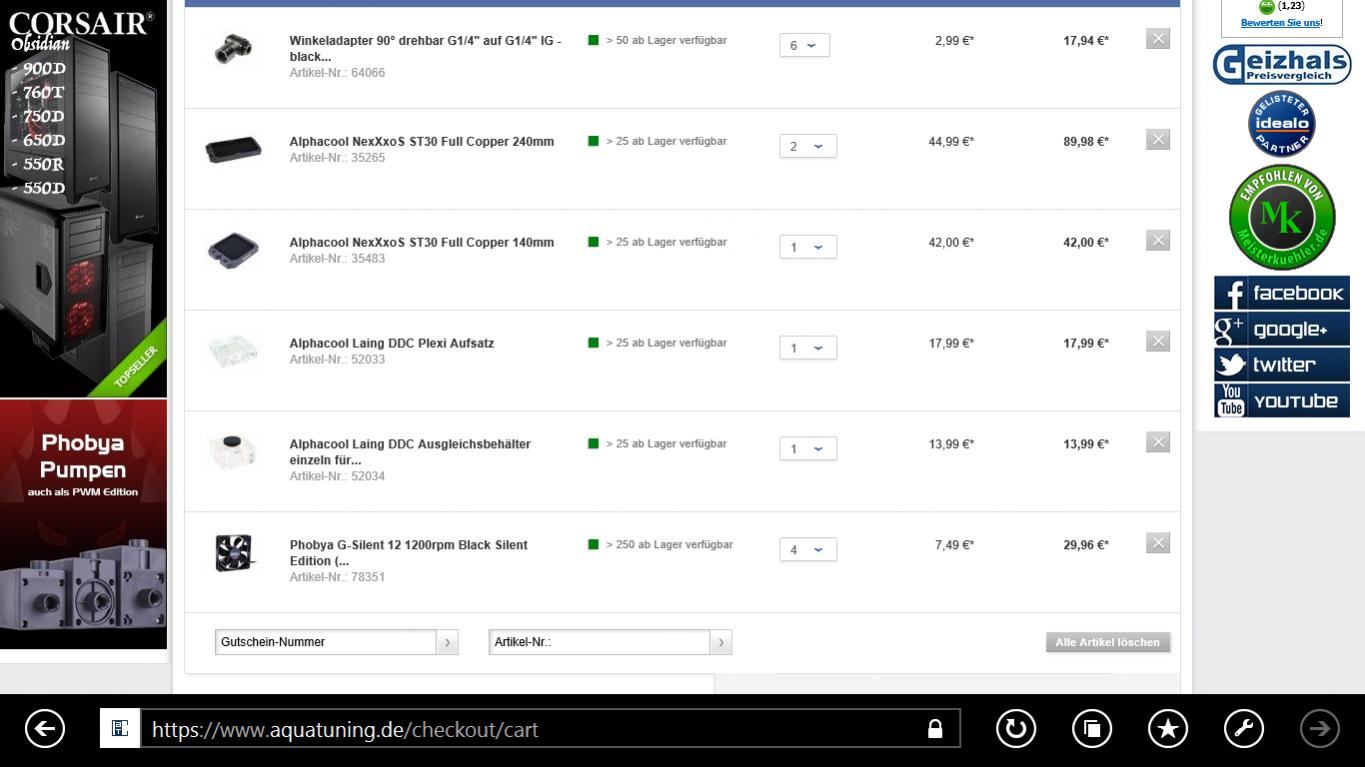Open the Phobya Pumpen banner ad
Viewport: 1365px width, 767px height.
(x=84, y=524)
